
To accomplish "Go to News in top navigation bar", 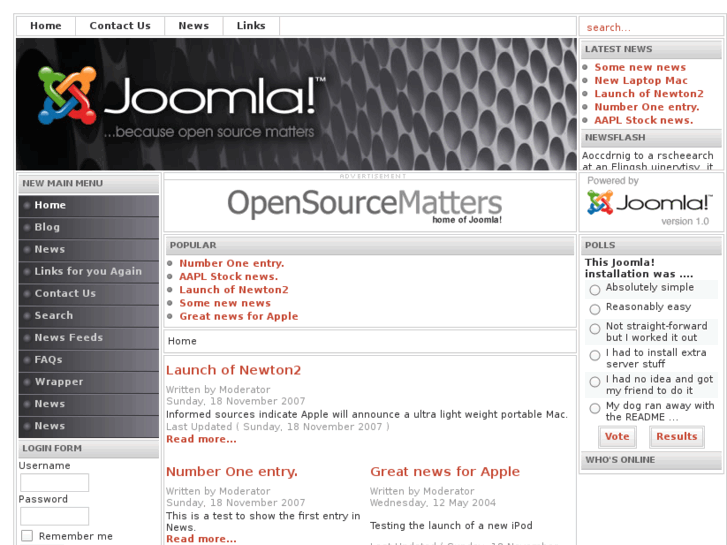I will click(193, 26).
